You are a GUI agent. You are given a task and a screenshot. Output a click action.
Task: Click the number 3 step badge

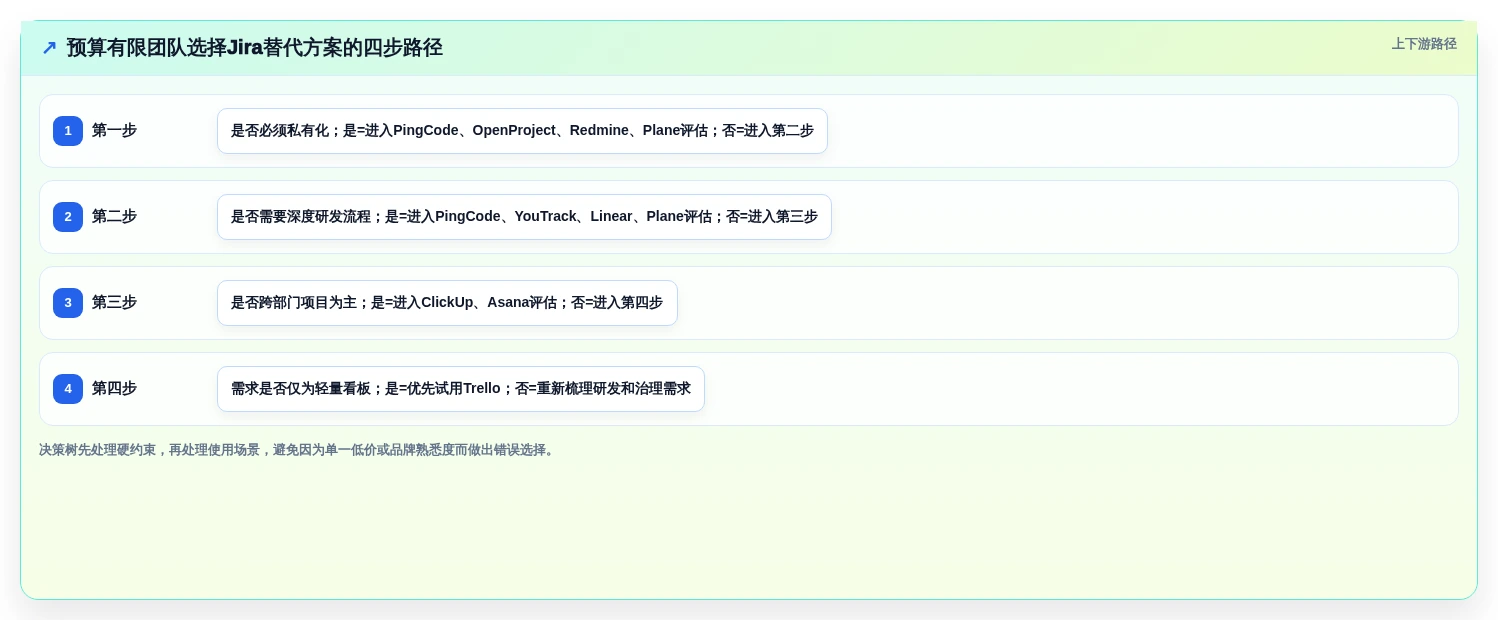(x=68, y=303)
